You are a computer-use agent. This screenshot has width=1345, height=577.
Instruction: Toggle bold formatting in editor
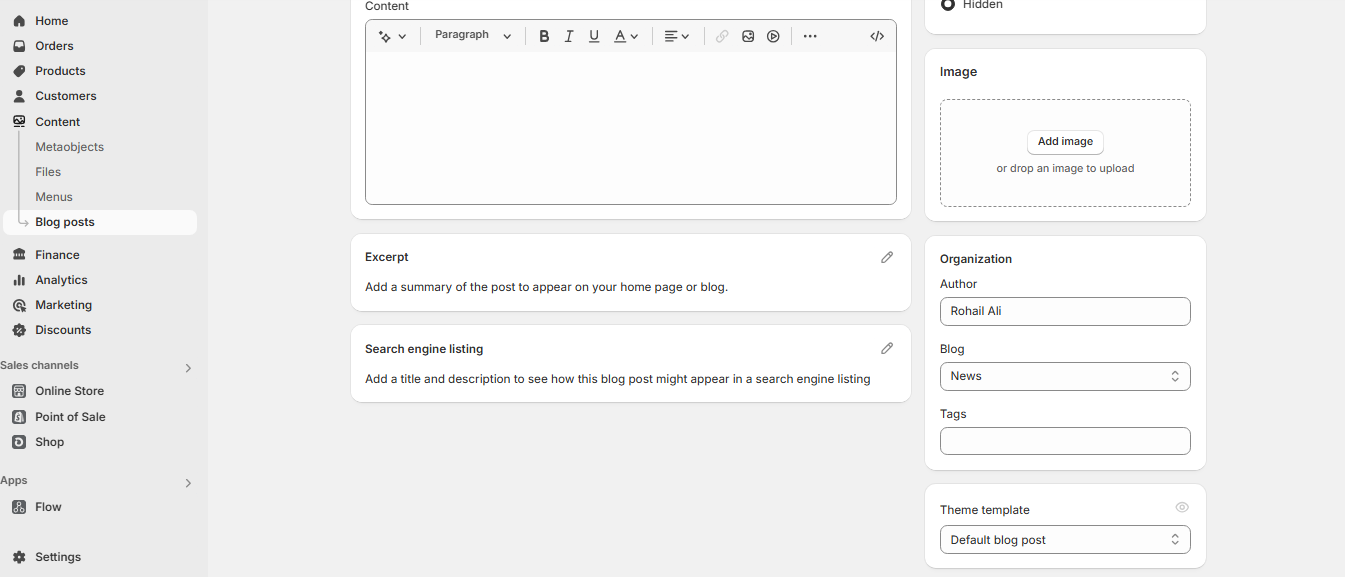pos(544,36)
